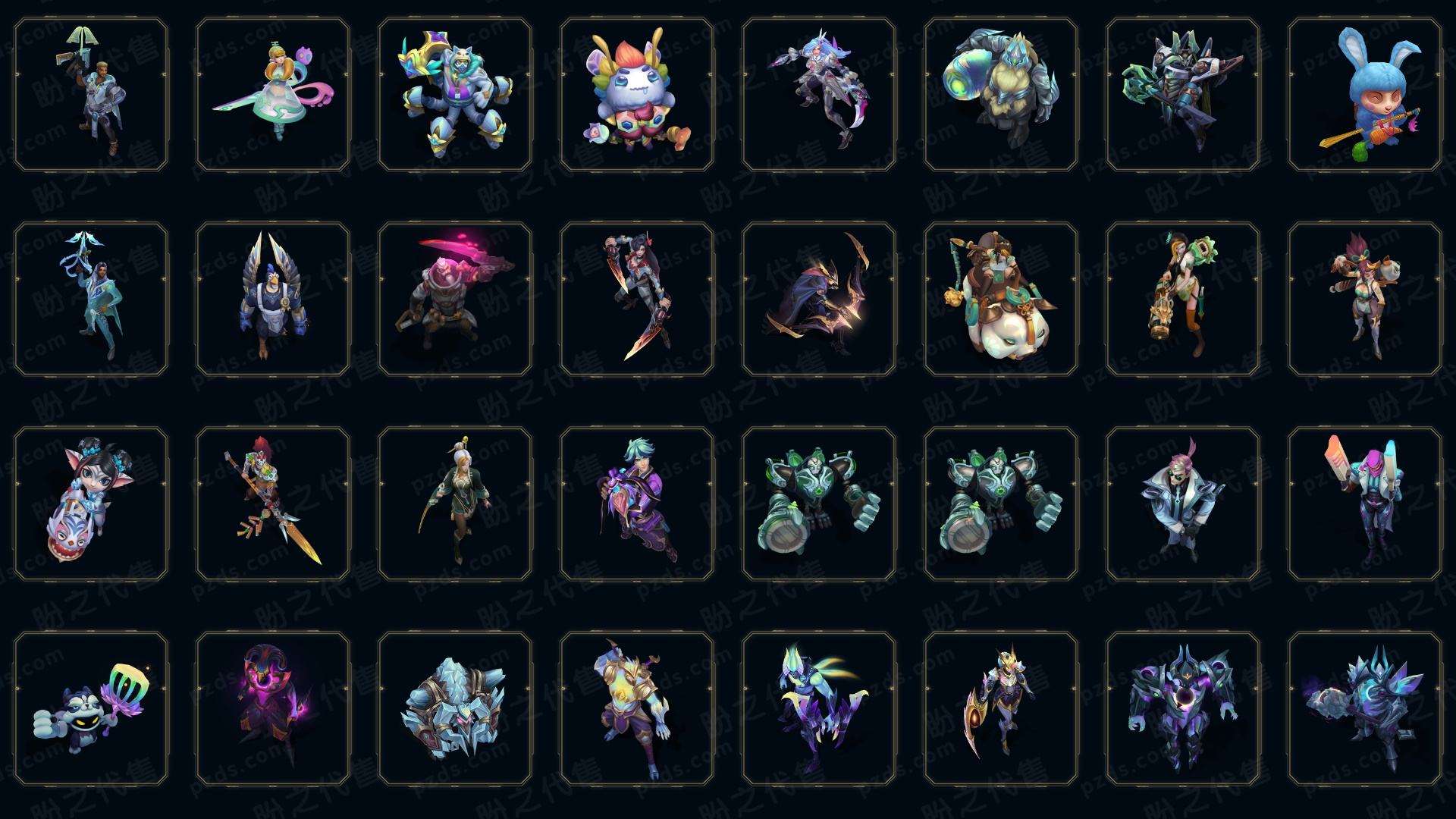Open the character riding a white poro
This screenshot has height=819, width=1456.
(1000, 299)
